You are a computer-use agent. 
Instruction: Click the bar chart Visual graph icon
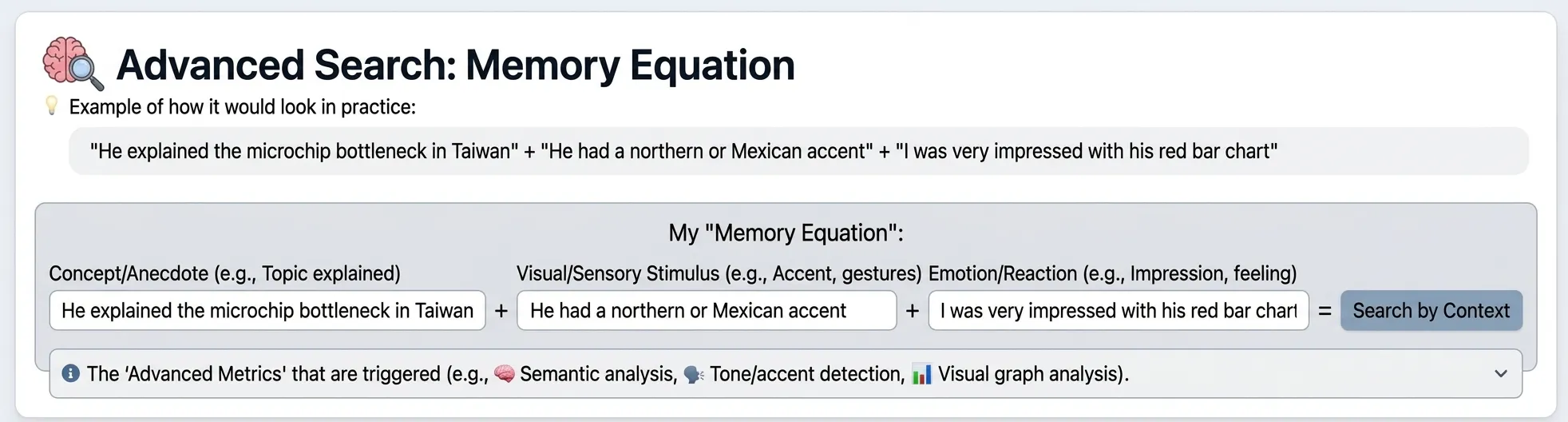click(922, 373)
